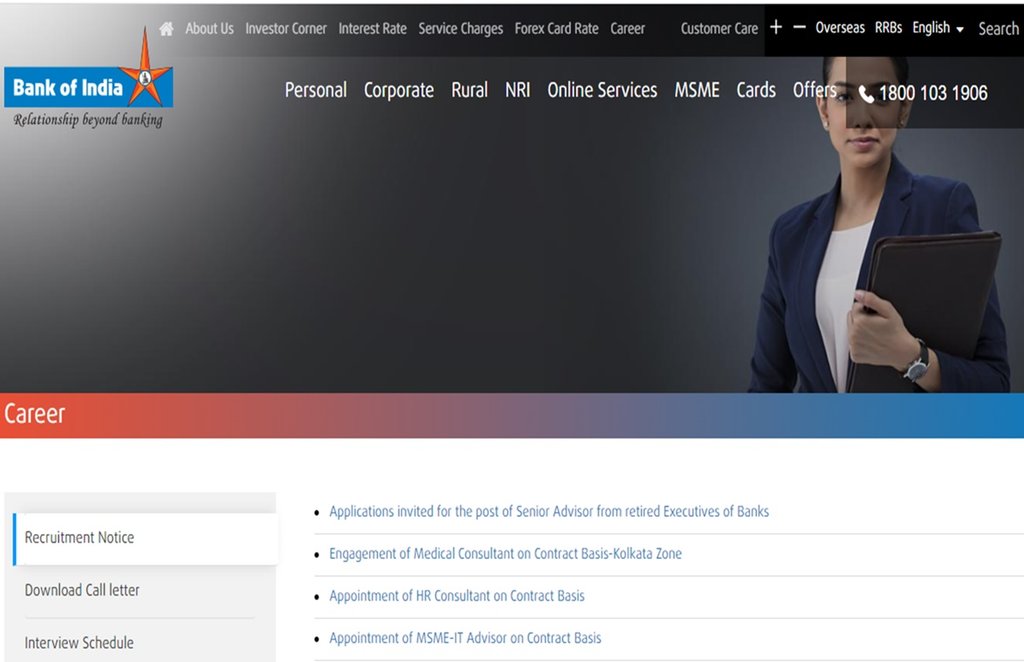The image size is (1024, 662).
Task: Open the RRBs link
Action: [x=888, y=27]
